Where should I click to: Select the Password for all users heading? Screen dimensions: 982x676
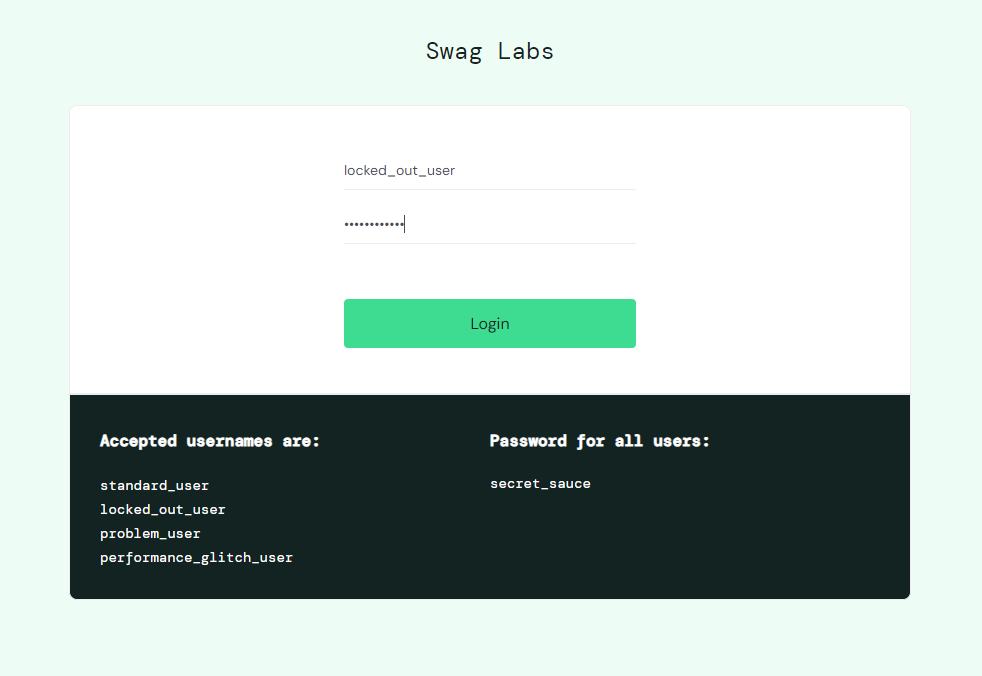(x=599, y=440)
